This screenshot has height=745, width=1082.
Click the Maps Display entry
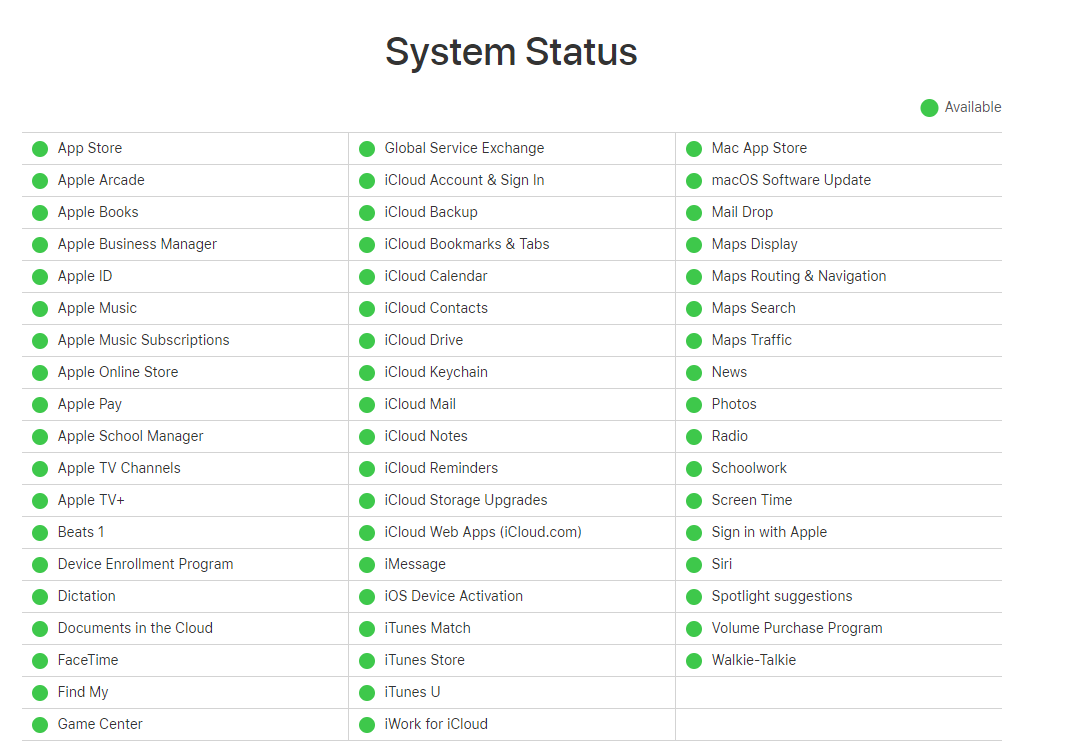754,244
